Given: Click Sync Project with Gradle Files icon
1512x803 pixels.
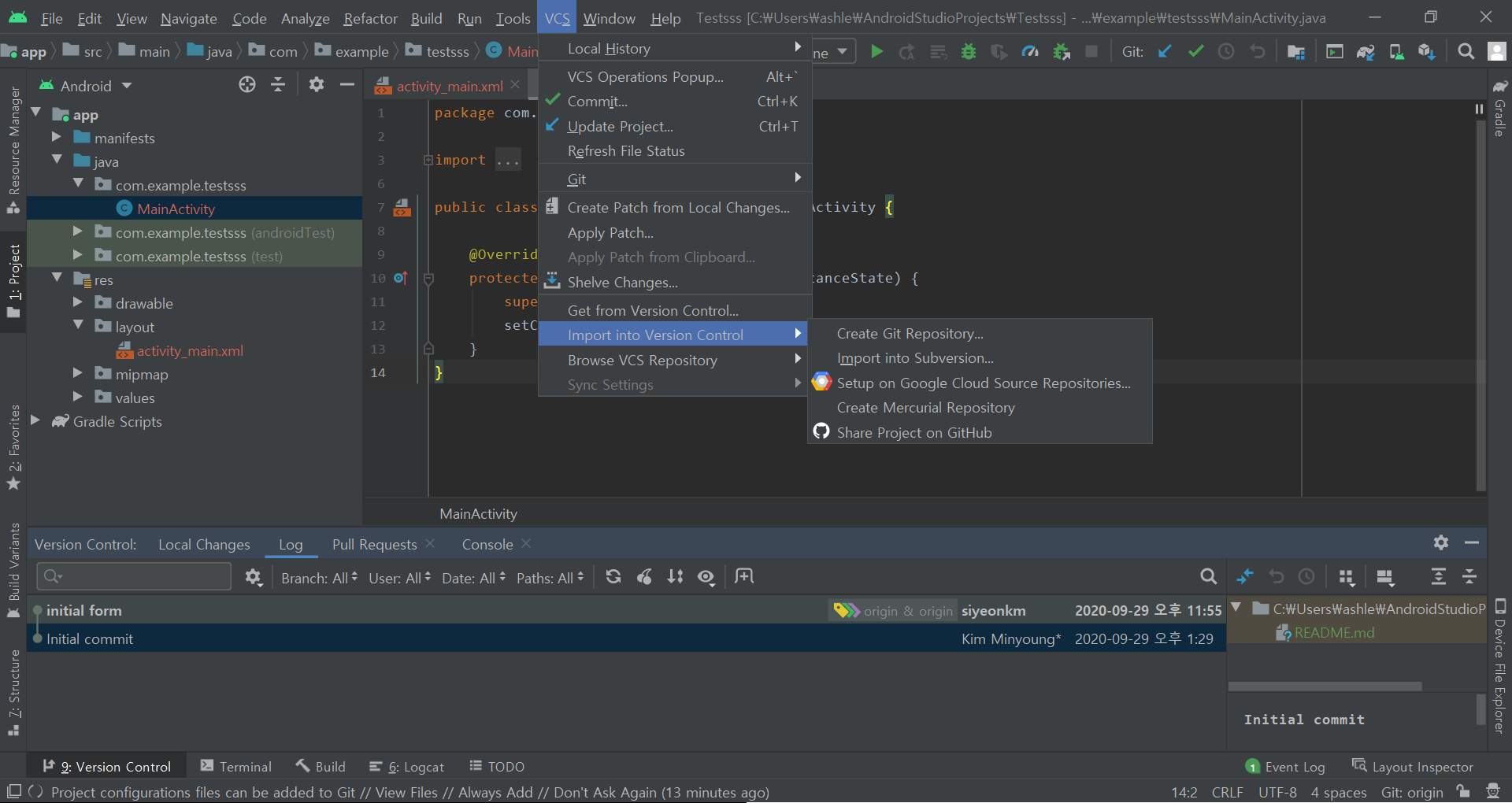Looking at the screenshot, I should pos(1366,52).
